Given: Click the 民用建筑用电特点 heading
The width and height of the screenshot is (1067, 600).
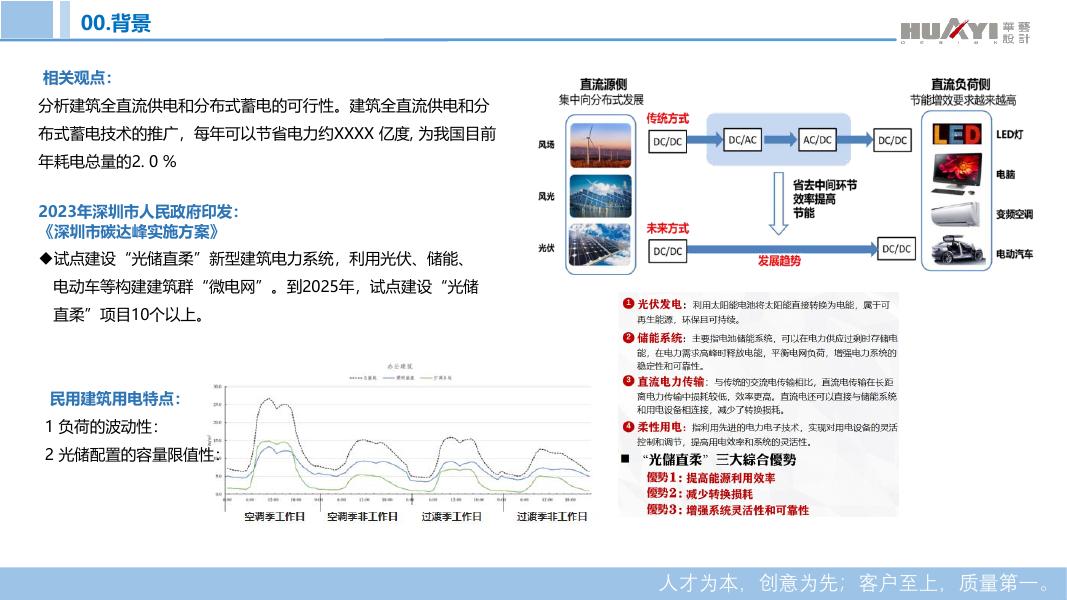Looking at the screenshot, I should pos(115,398).
